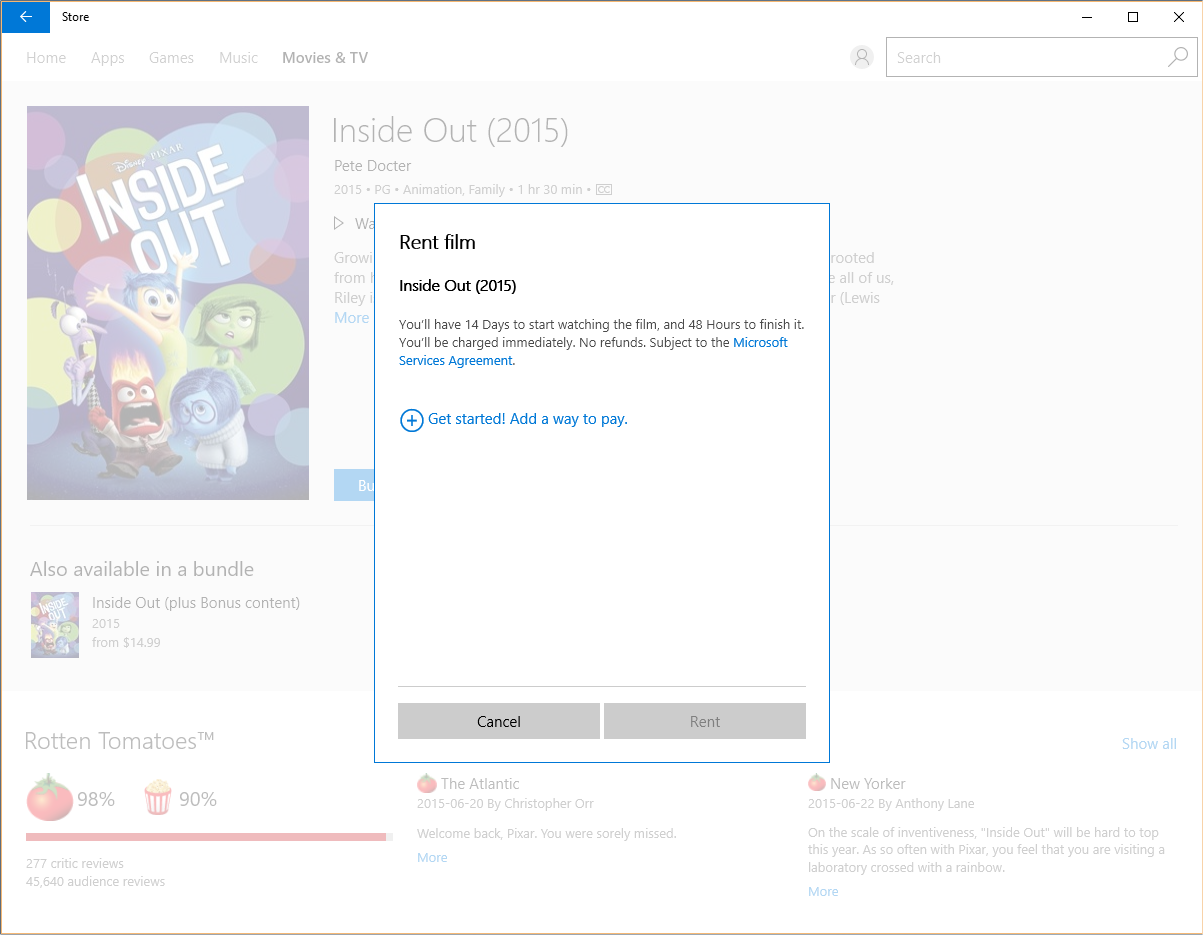Screen dimensions: 1203x935
Task: Click 'Get started! Add a way to pay.'
Action: coord(528,419)
